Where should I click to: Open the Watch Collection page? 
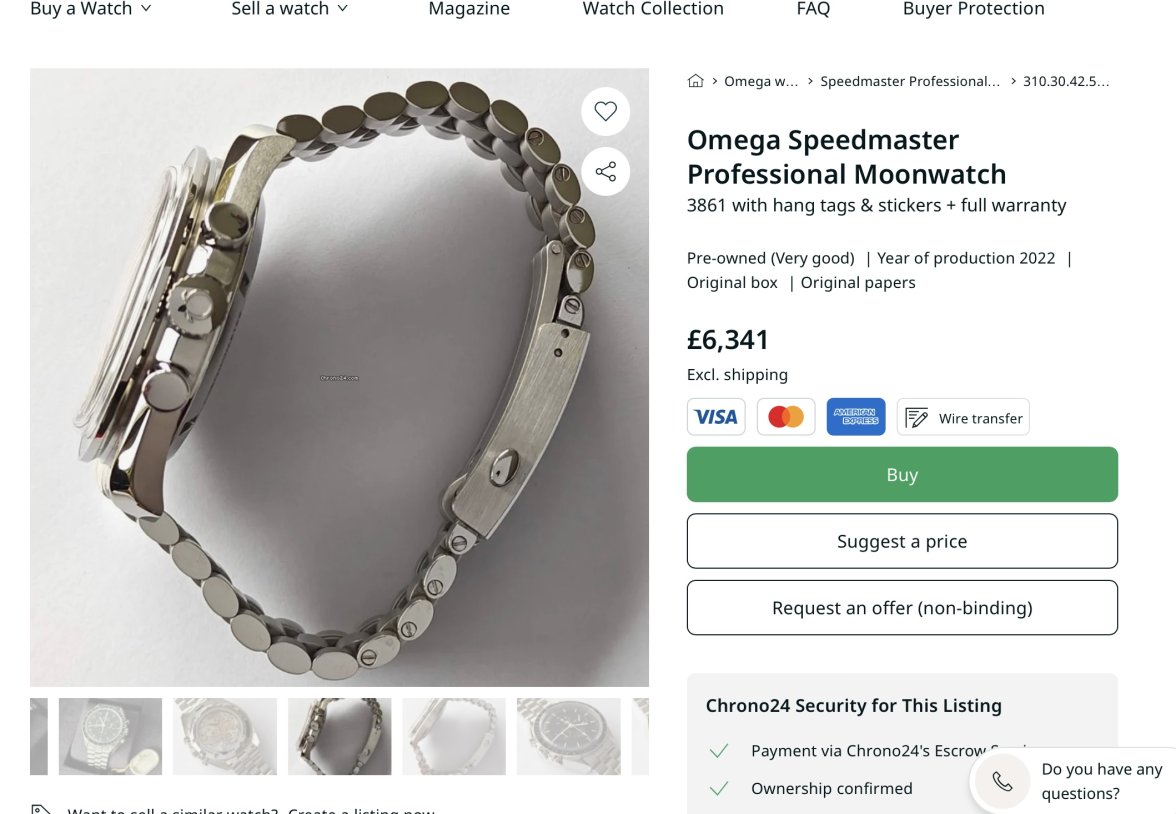pos(653,9)
